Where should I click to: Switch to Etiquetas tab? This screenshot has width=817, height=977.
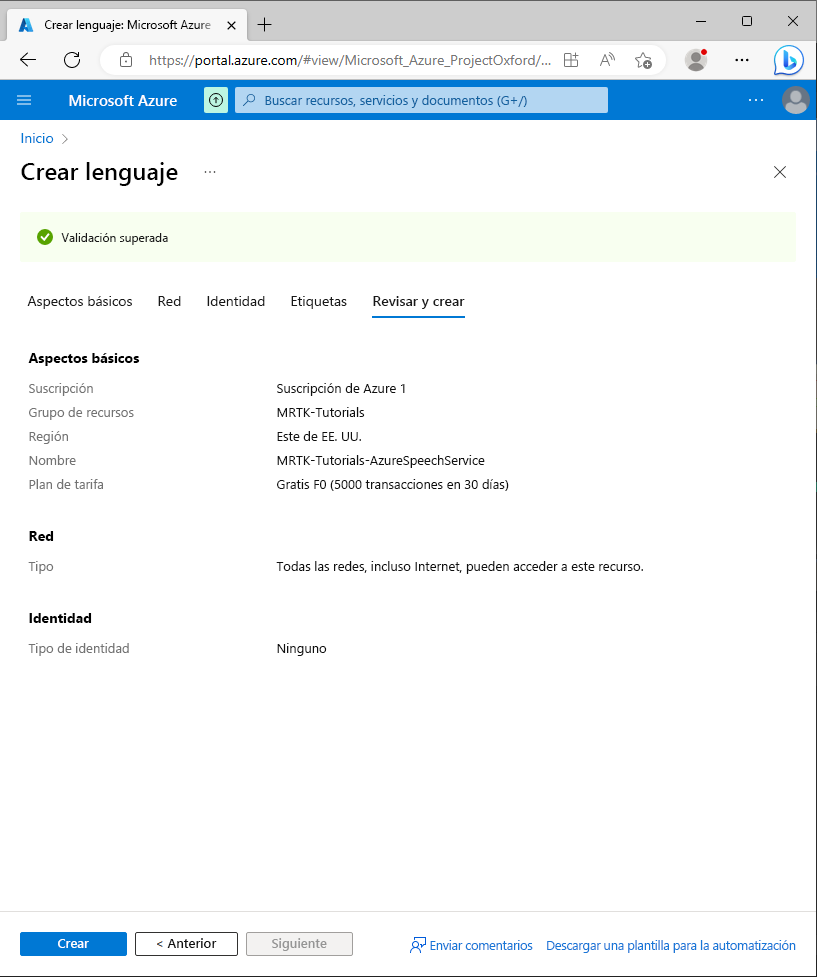tap(318, 302)
